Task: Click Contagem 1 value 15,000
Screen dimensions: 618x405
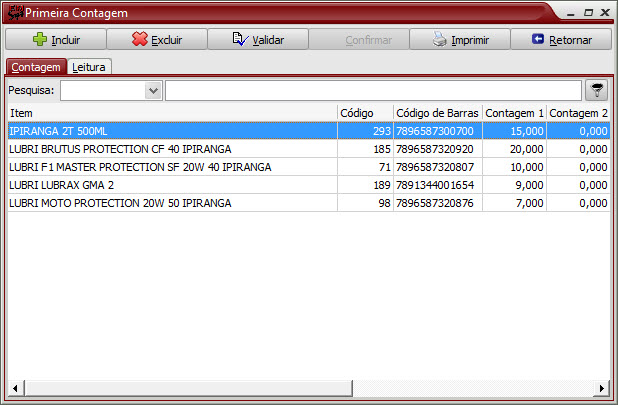Action: pos(514,131)
